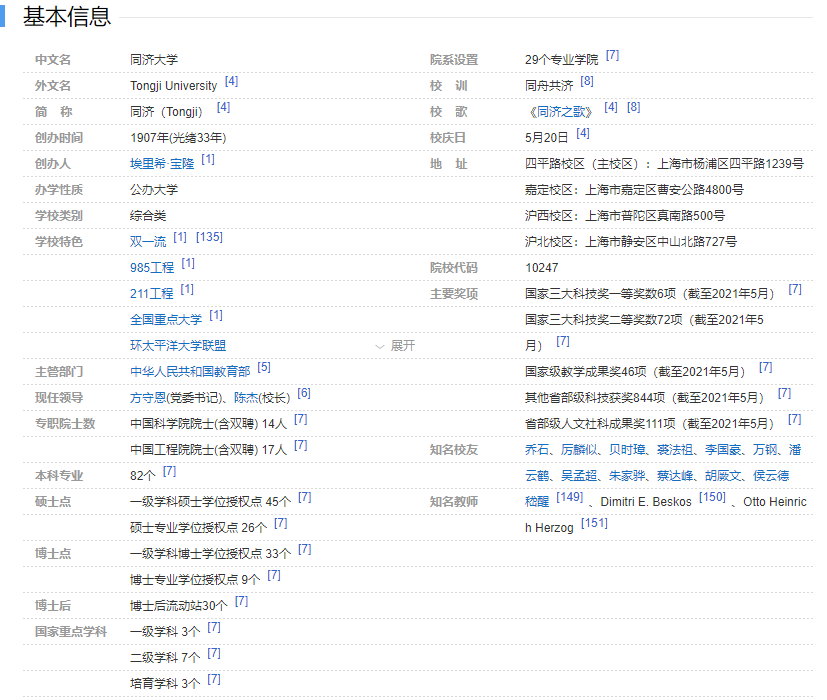Open the 嵇醒 teacher link

pyautogui.click(x=537, y=501)
